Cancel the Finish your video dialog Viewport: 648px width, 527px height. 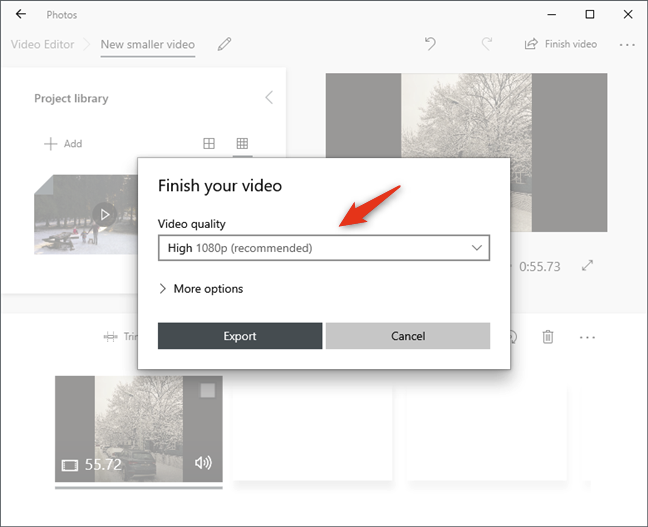[x=408, y=336]
